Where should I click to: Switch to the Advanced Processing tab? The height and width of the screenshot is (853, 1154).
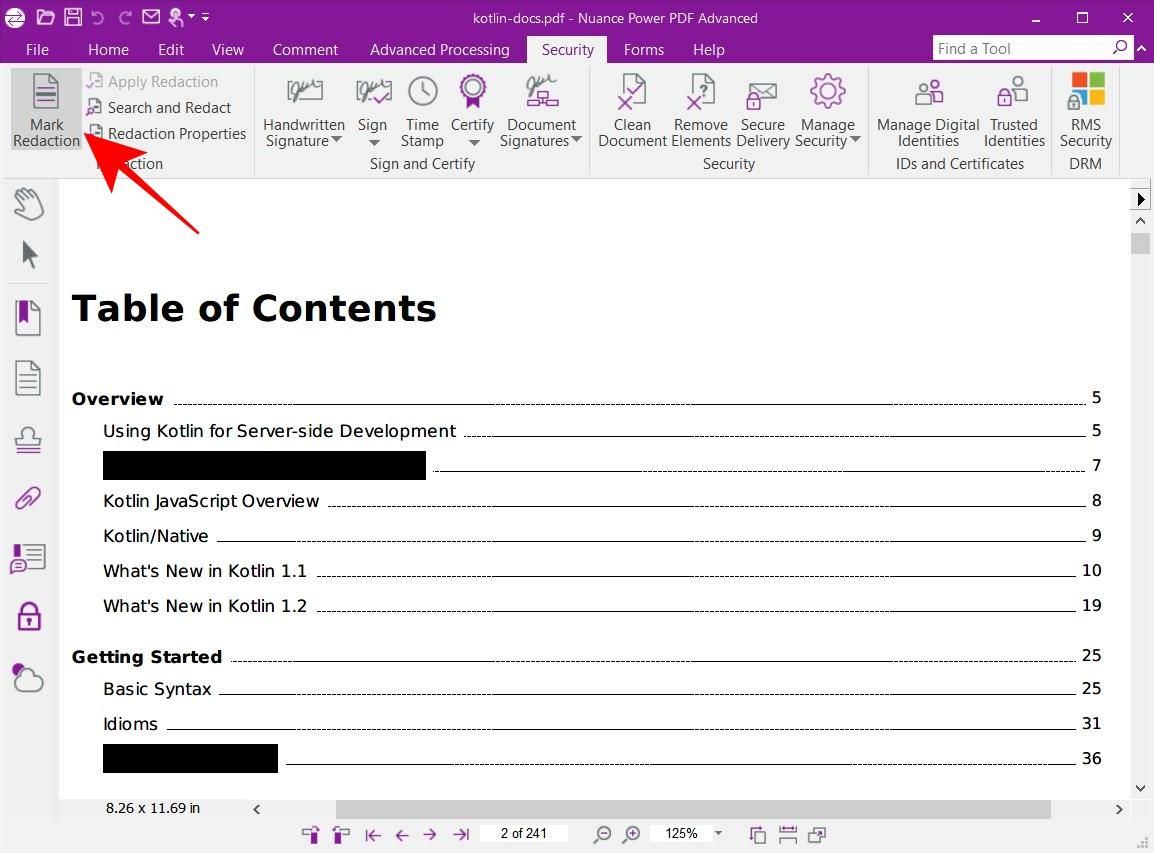coord(439,49)
